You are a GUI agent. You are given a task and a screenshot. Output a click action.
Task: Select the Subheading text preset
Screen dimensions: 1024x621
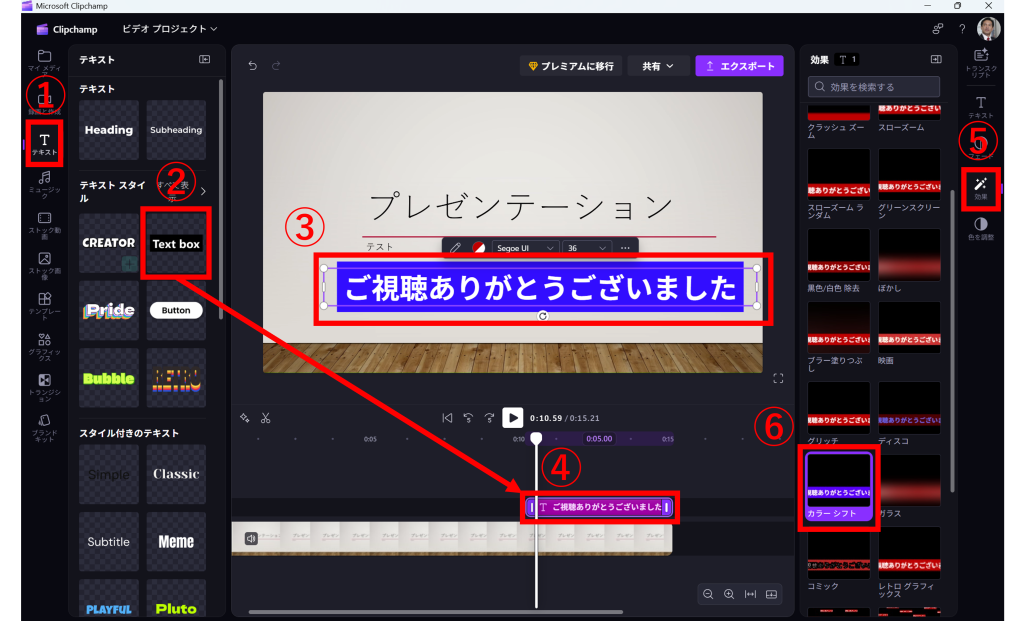click(176, 130)
